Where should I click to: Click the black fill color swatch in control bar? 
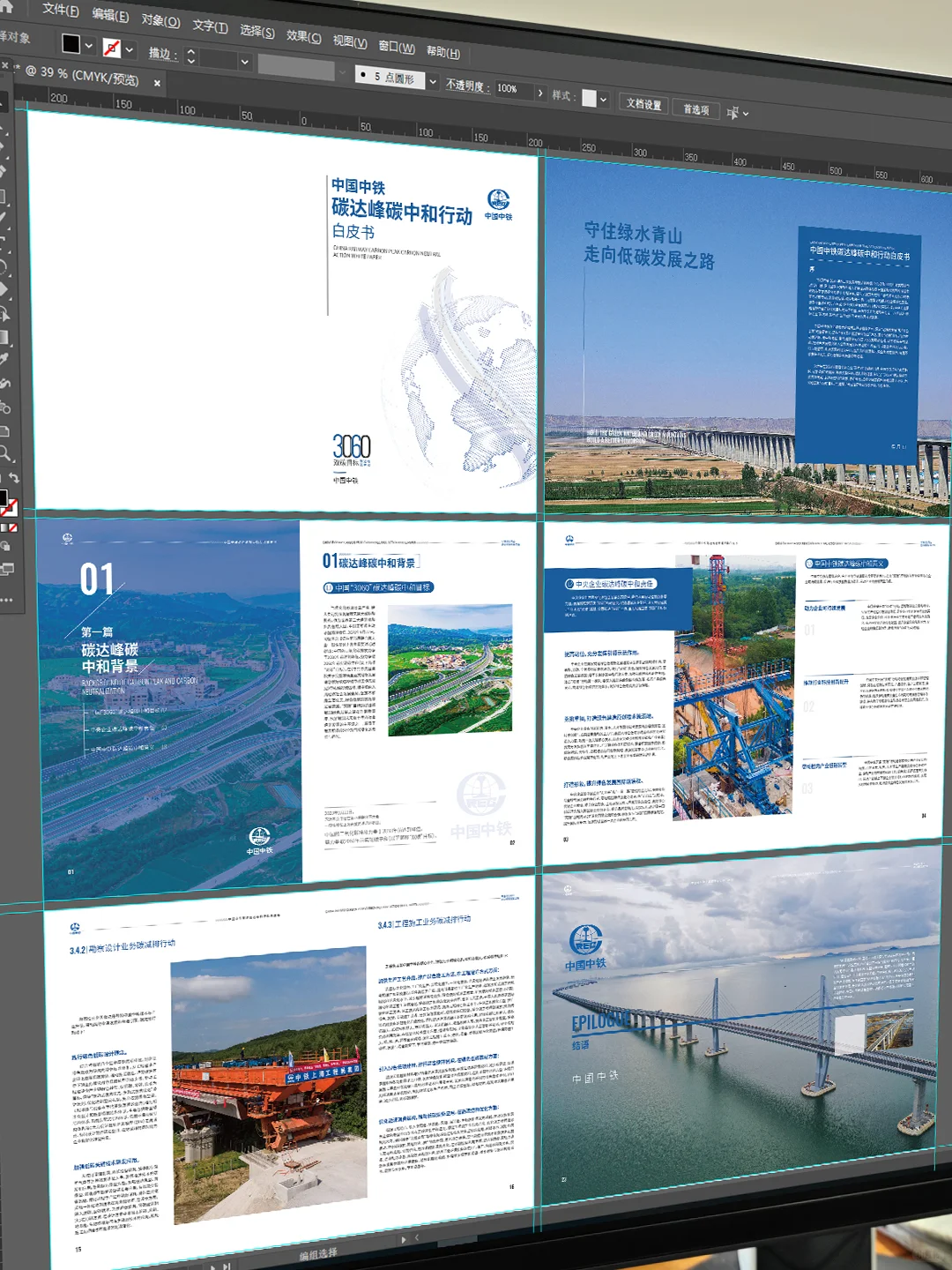(x=71, y=44)
